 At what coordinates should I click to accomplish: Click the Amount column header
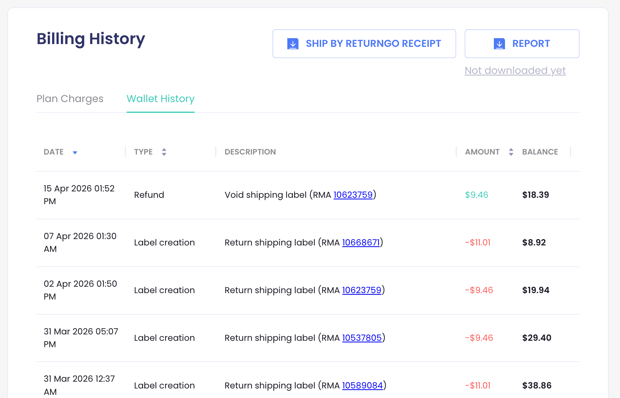(x=482, y=152)
